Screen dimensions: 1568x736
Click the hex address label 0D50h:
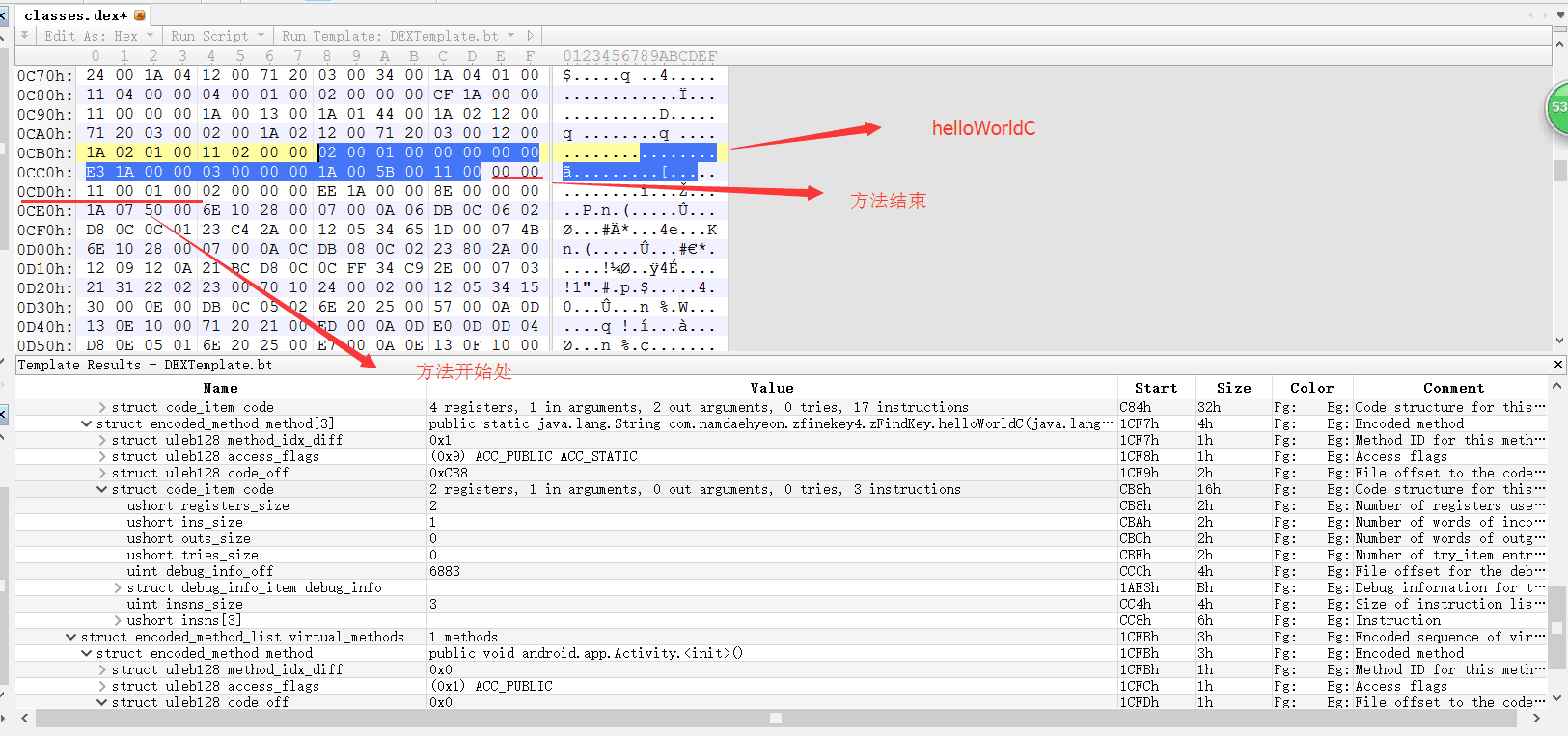[44, 345]
